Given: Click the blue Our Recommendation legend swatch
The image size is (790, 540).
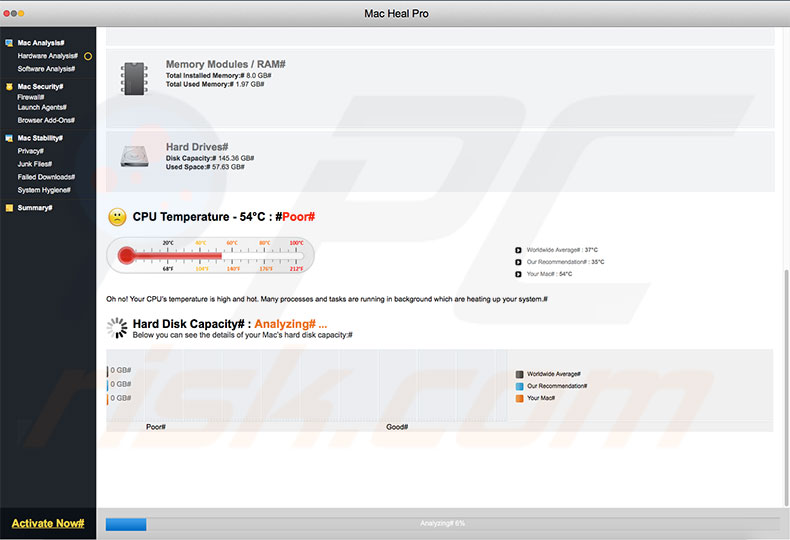Looking at the screenshot, I should click(519, 386).
